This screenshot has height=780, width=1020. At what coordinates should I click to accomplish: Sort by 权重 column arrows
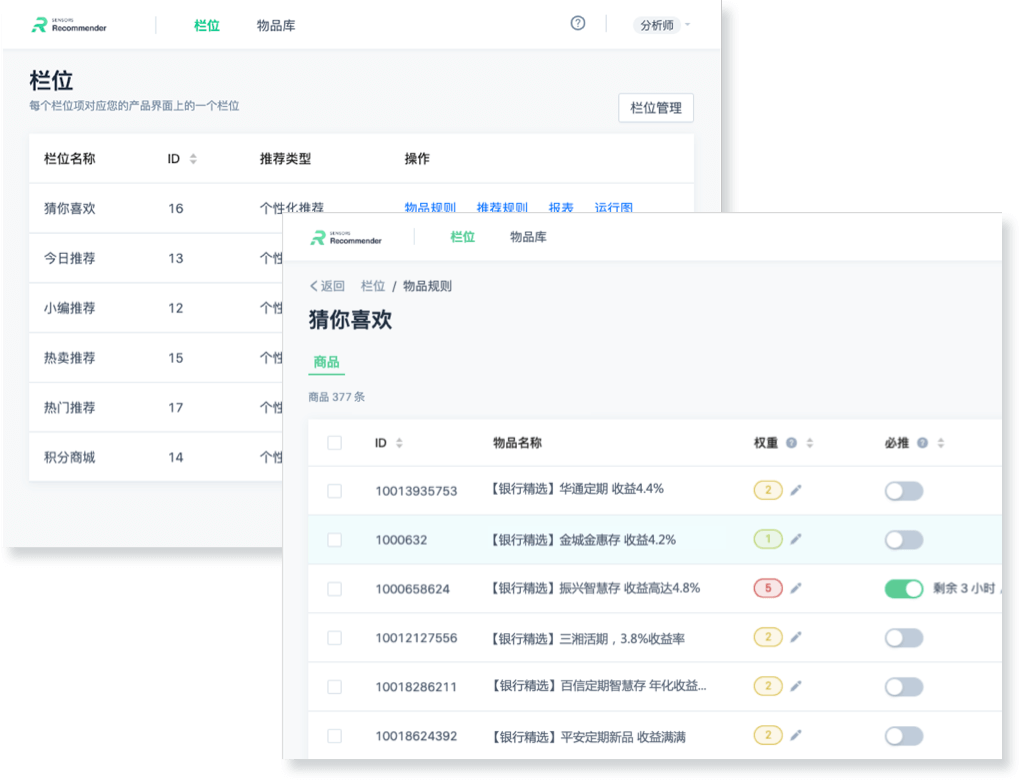[810, 443]
